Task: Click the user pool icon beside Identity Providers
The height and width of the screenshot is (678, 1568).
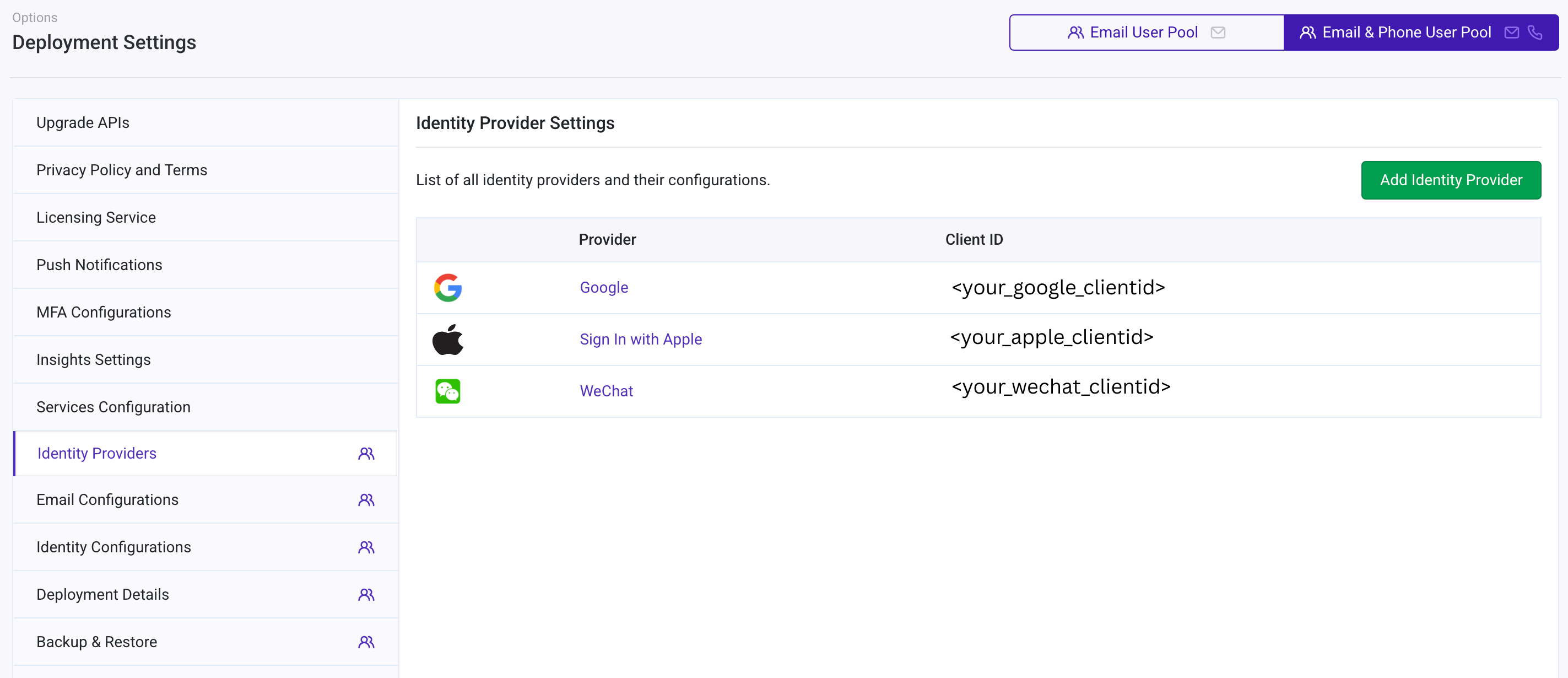Action: point(366,453)
